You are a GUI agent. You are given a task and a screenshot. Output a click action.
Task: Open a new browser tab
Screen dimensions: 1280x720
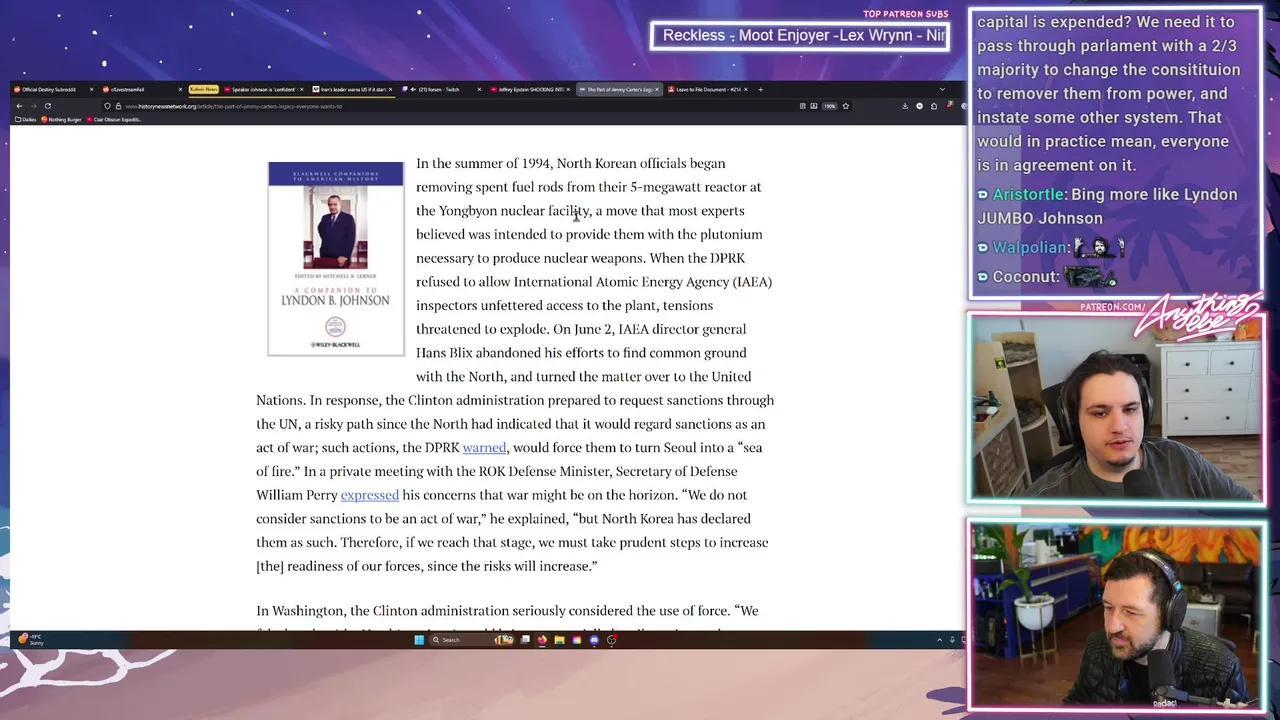760,89
